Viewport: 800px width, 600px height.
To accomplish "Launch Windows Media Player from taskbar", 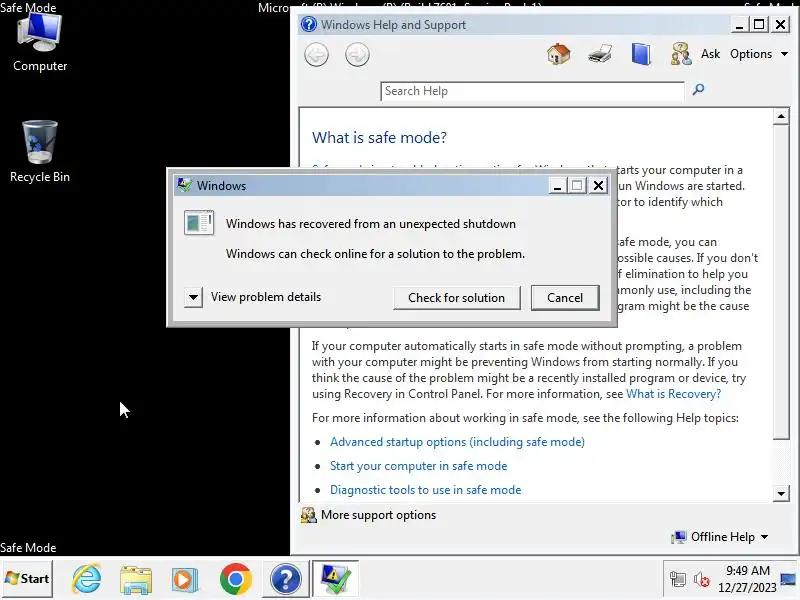I will coord(185,580).
